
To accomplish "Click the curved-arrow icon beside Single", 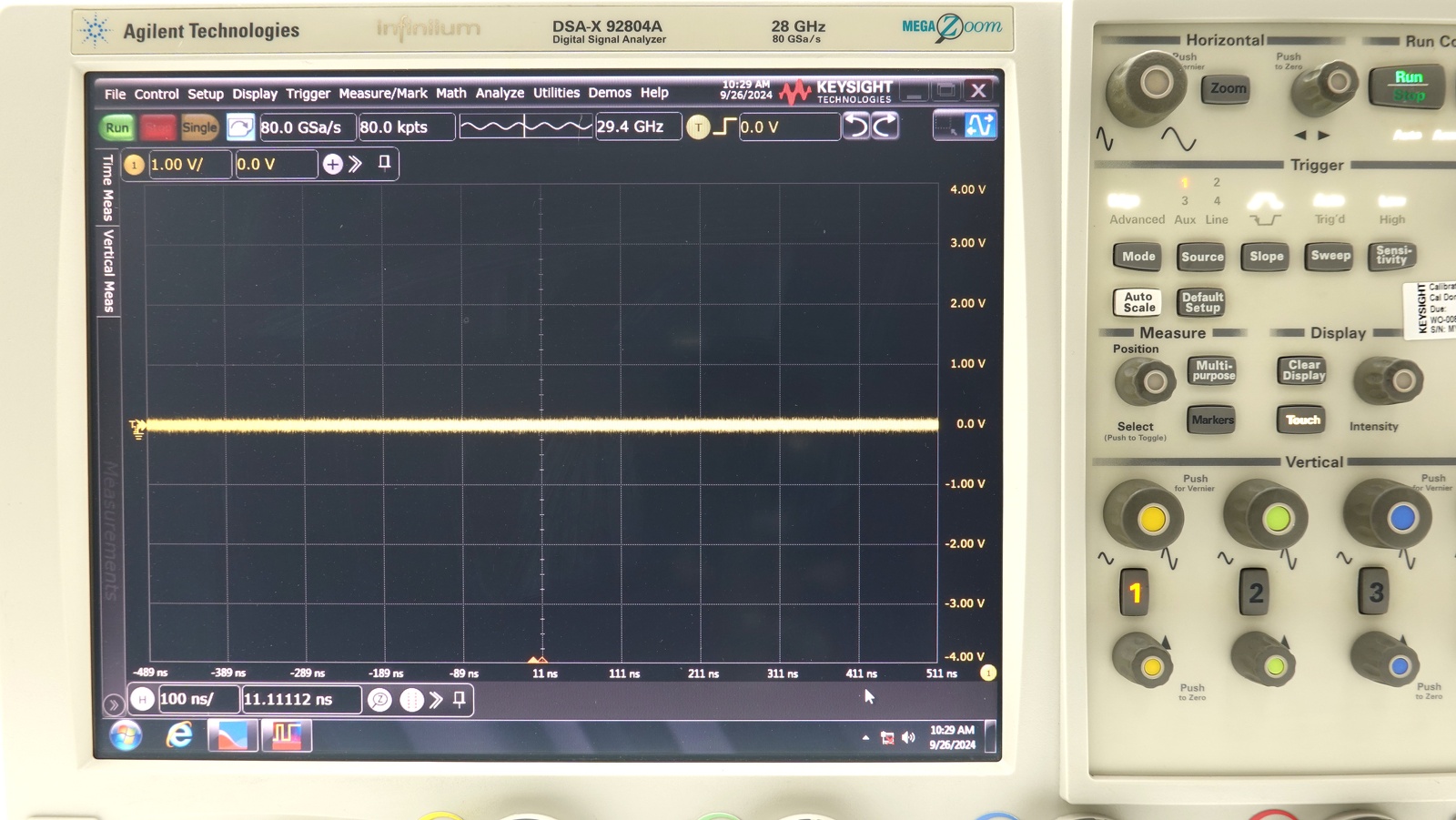I will tap(240, 127).
